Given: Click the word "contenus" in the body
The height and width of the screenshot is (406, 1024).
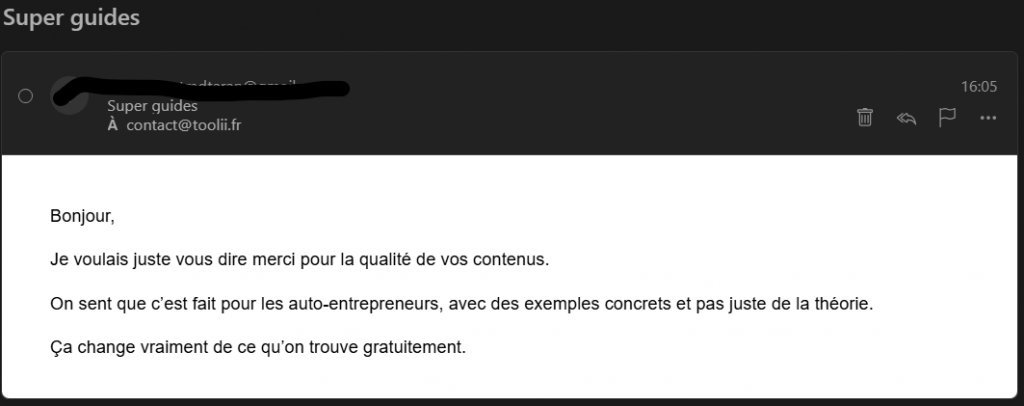Looking at the screenshot, I should coord(516,259).
